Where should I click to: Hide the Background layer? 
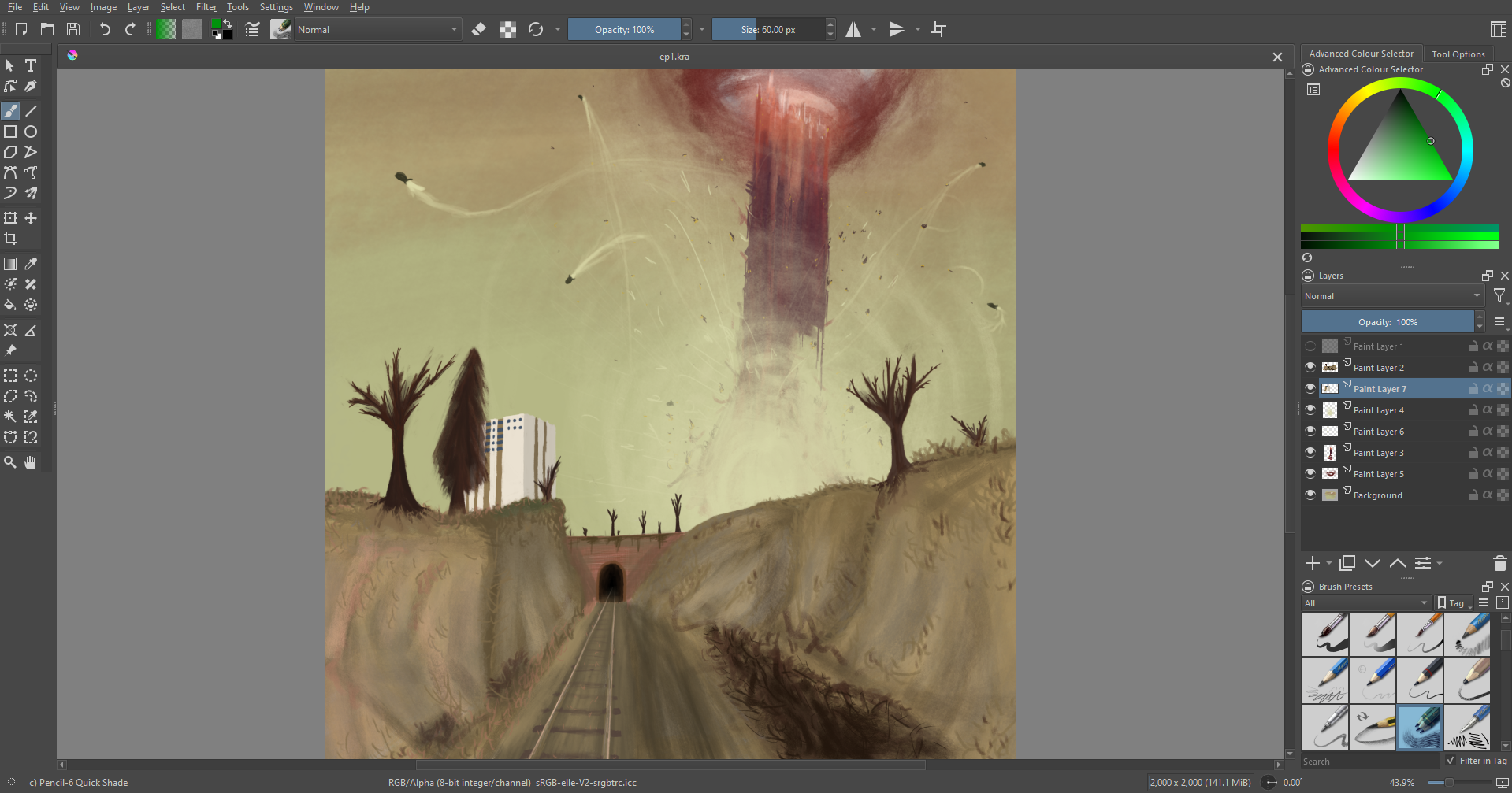click(1310, 495)
